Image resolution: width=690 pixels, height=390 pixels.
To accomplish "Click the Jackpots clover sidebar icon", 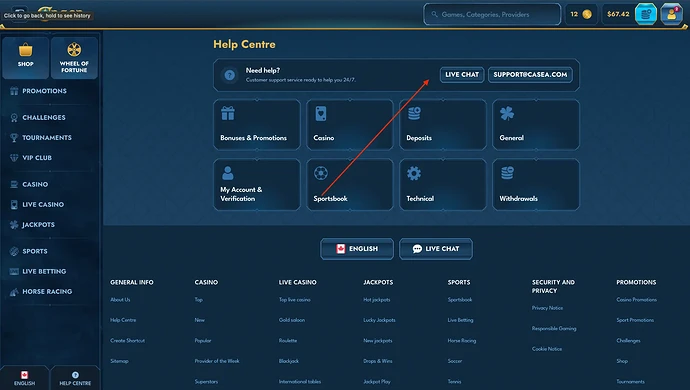I will (14, 224).
